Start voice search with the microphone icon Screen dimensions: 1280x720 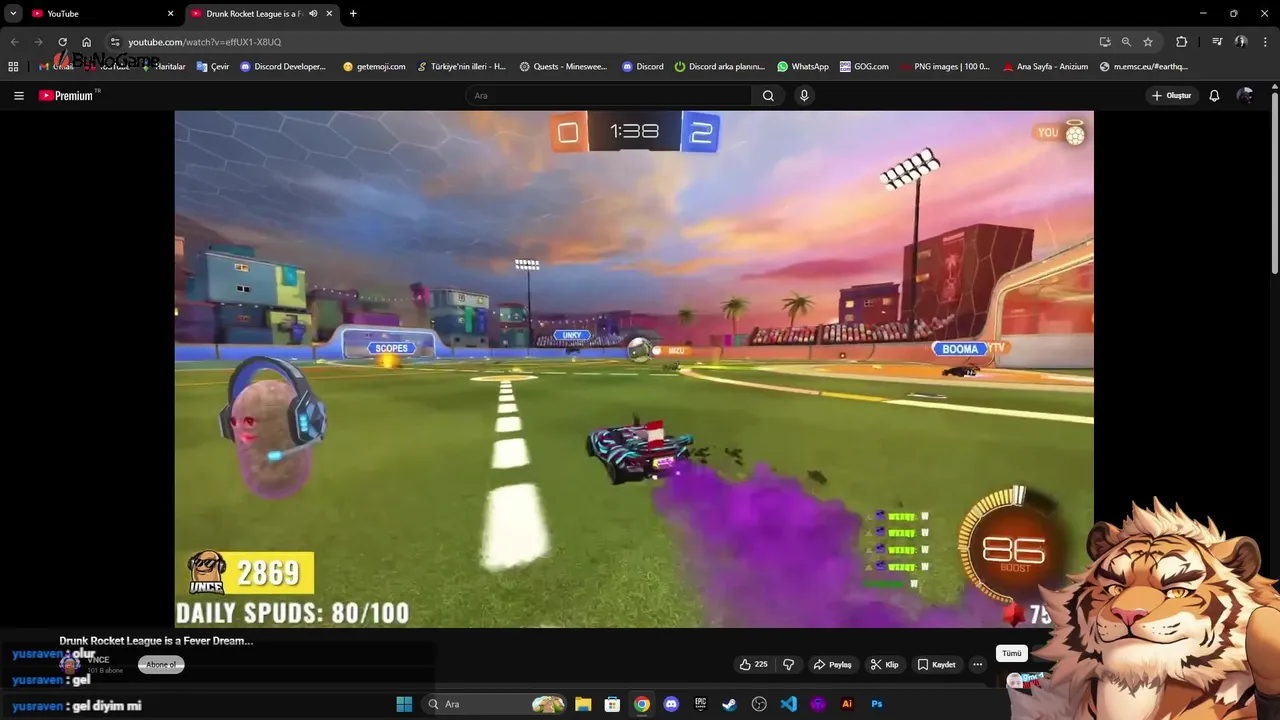(x=804, y=96)
